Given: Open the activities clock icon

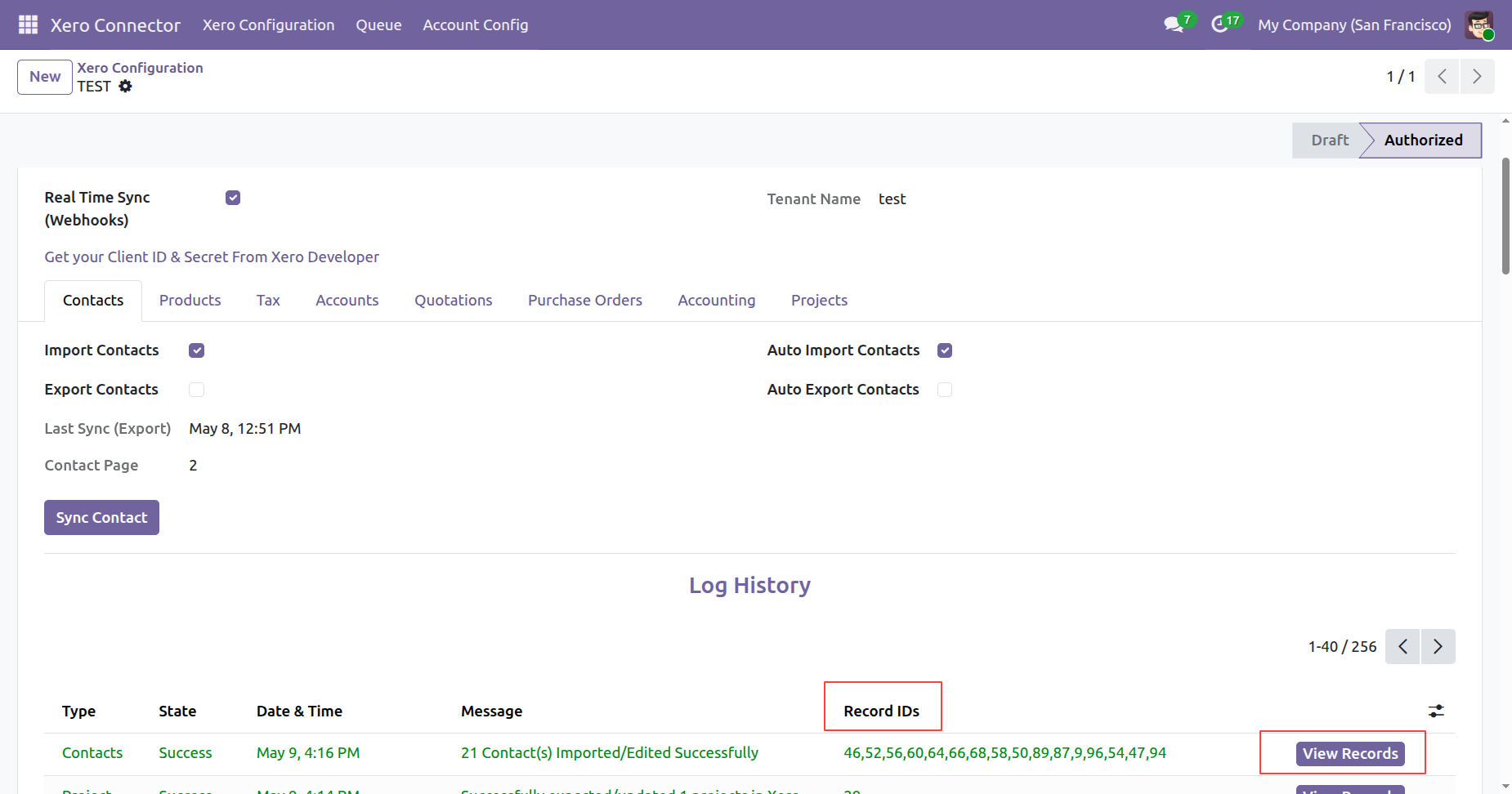Looking at the screenshot, I should point(1219,25).
